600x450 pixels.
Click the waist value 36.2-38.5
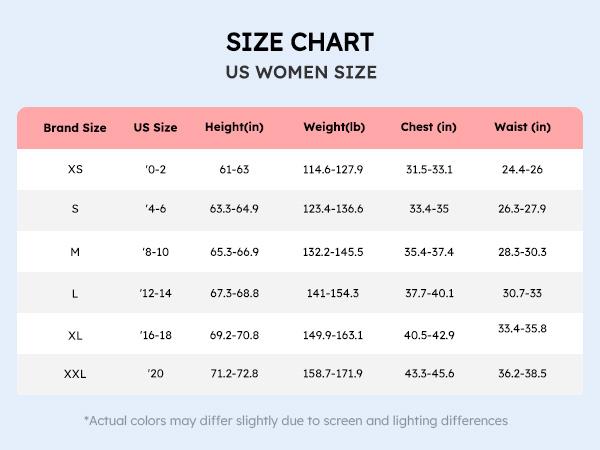pos(522,374)
